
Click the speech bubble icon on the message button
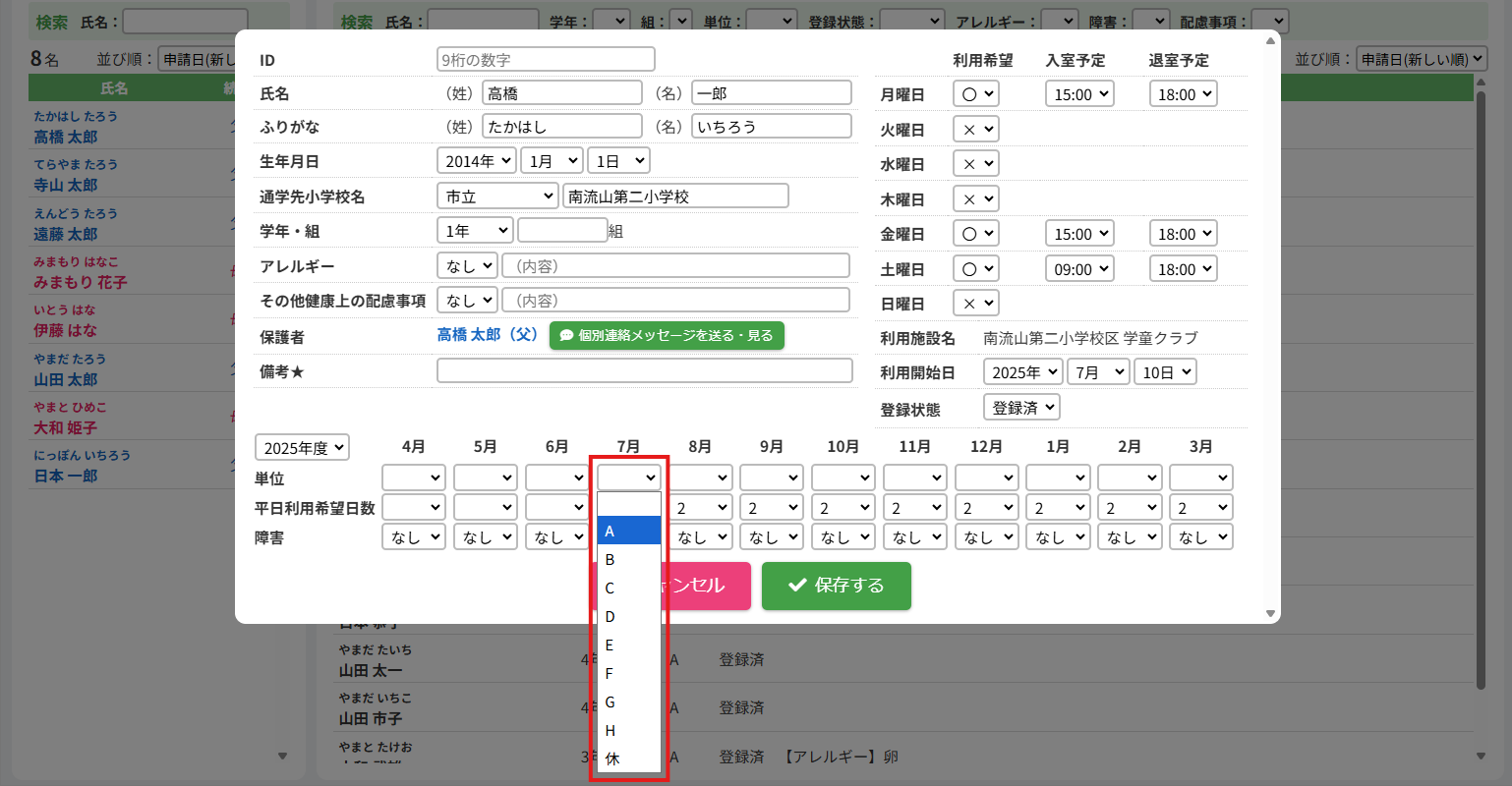point(566,336)
